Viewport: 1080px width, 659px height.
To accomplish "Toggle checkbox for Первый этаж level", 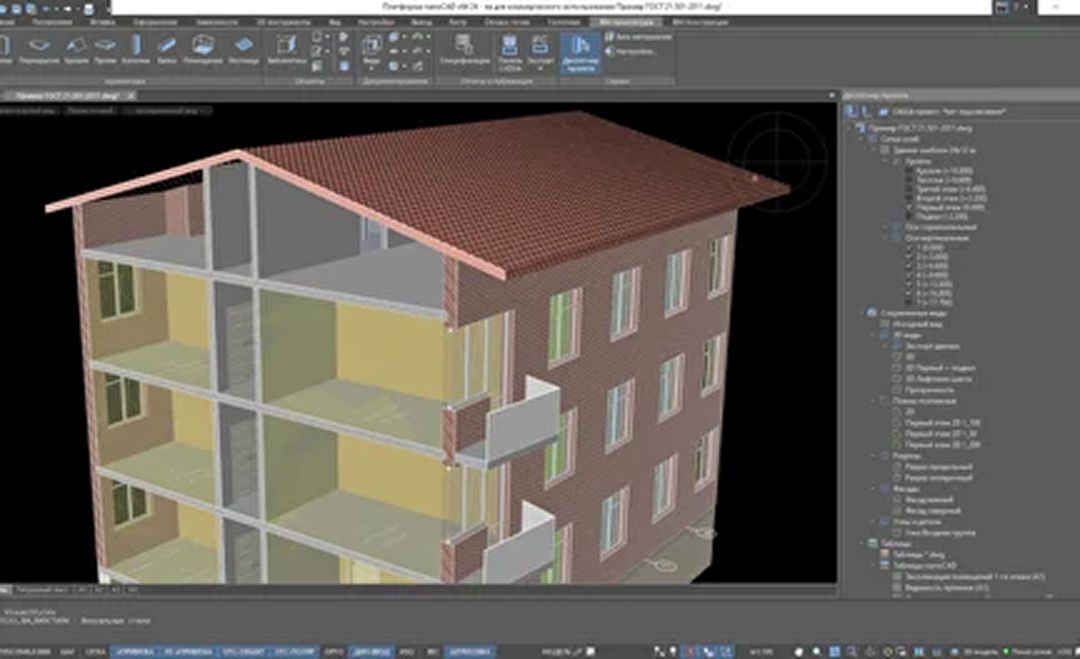I will click(908, 207).
